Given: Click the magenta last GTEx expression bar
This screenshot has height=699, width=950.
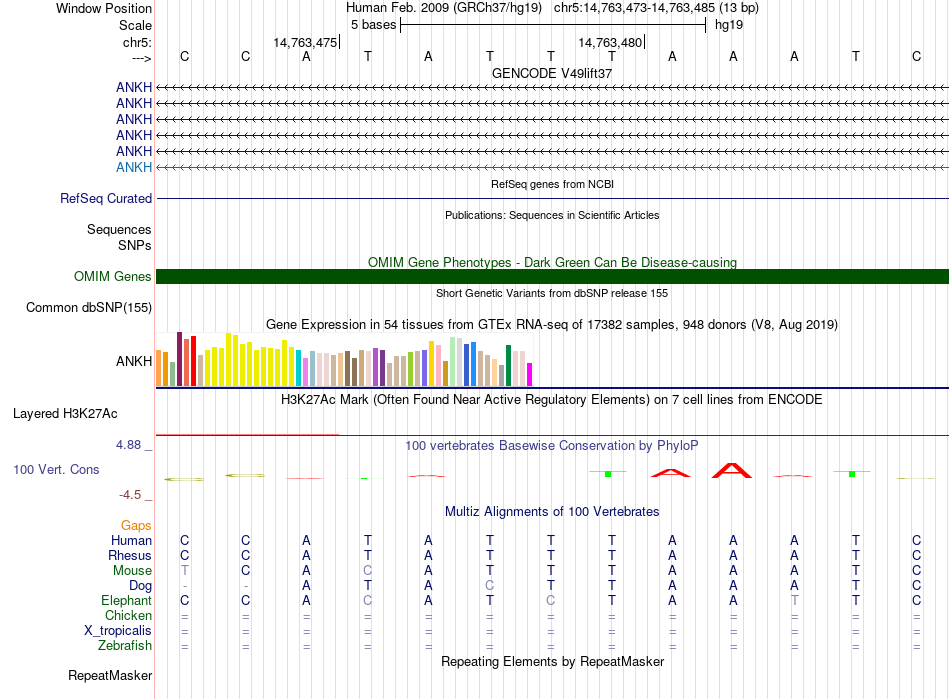Looking at the screenshot, I should [529, 374].
